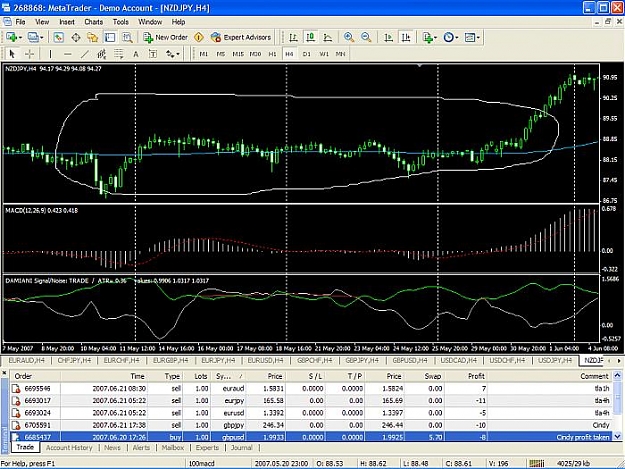Close the Terminal panel x button
Screen dimensions: 625x469
[x=4, y=373]
